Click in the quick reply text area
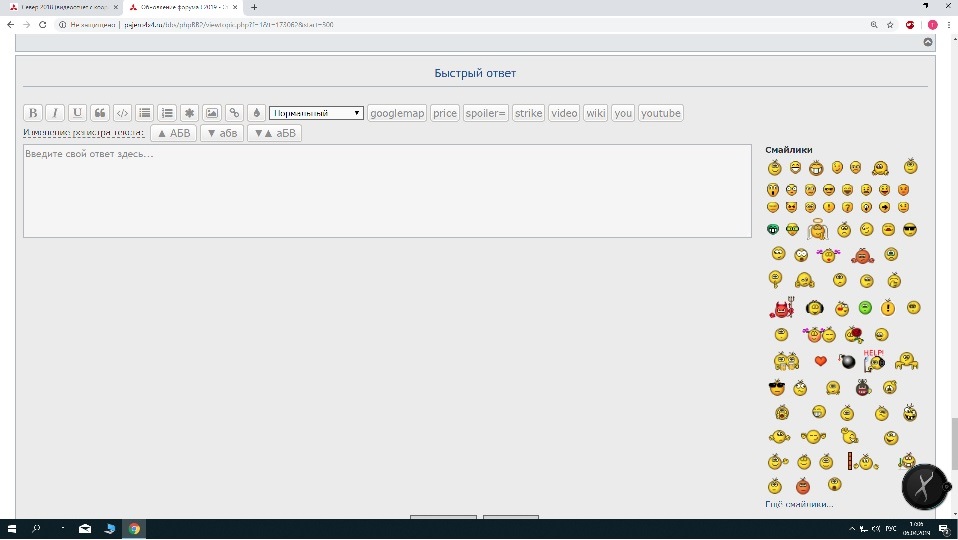 pyautogui.click(x=387, y=191)
